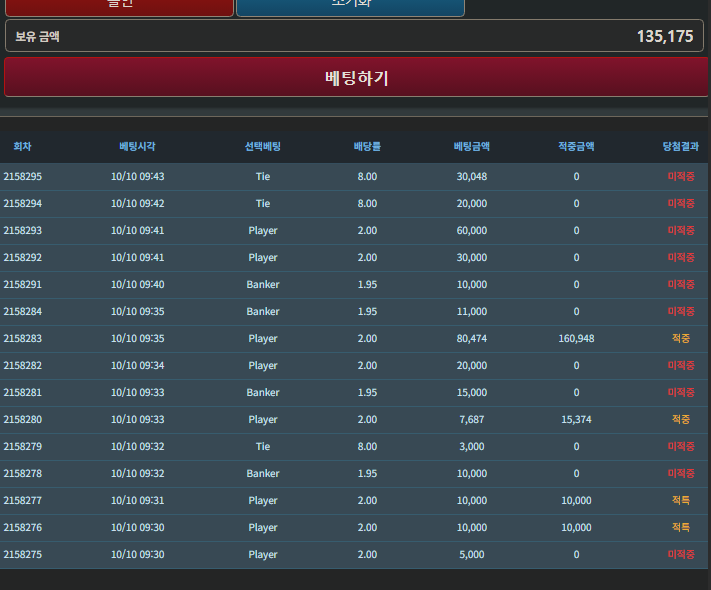This screenshot has width=711, height=590.
Task: Click 미적중 result in row 2158295
Action: 681,176
